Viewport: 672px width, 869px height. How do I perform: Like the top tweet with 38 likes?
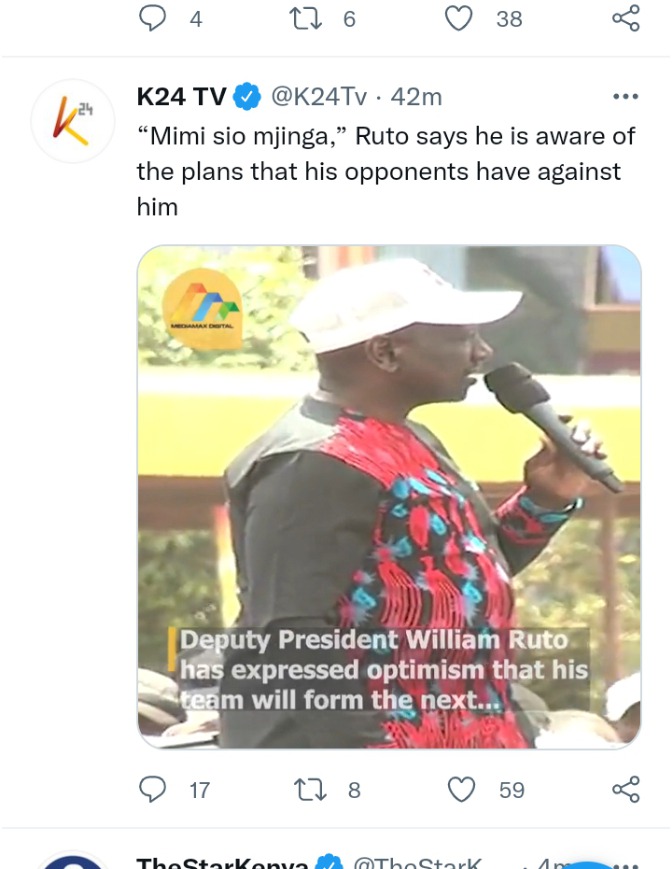point(459,18)
